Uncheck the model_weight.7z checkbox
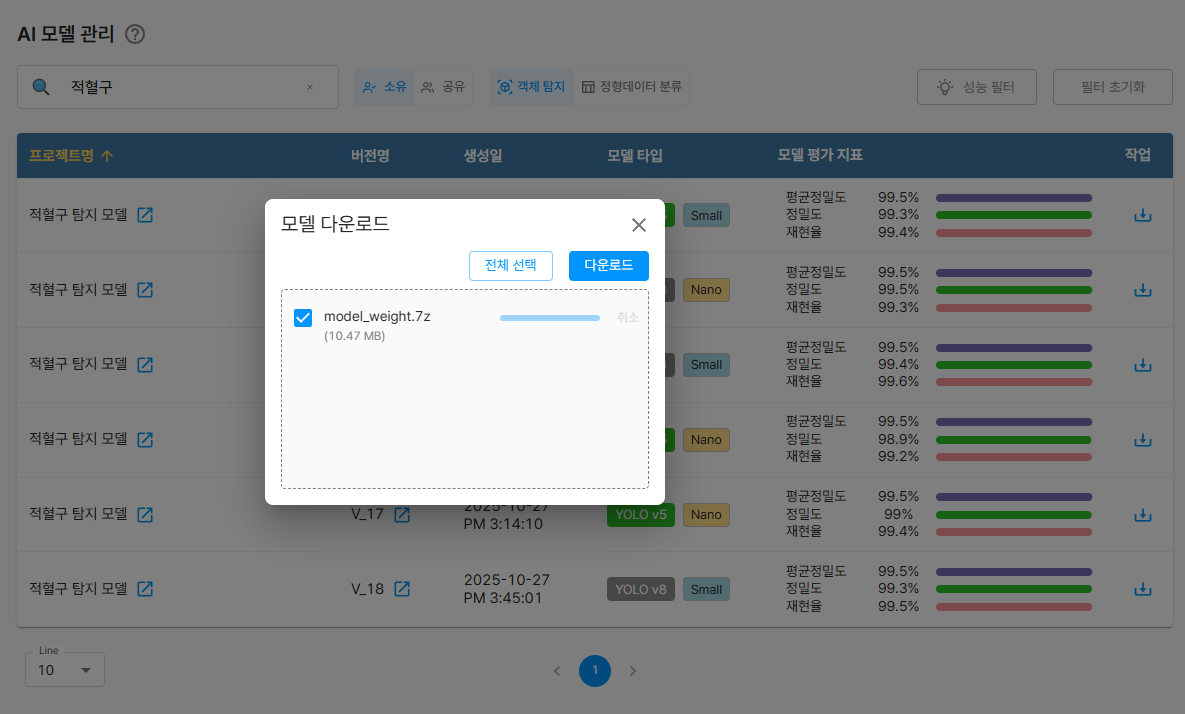The image size is (1185, 714). (x=303, y=318)
